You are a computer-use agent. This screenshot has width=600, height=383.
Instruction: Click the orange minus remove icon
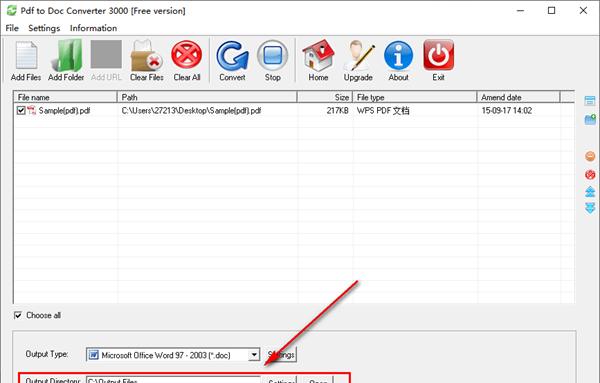click(x=590, y=156)
